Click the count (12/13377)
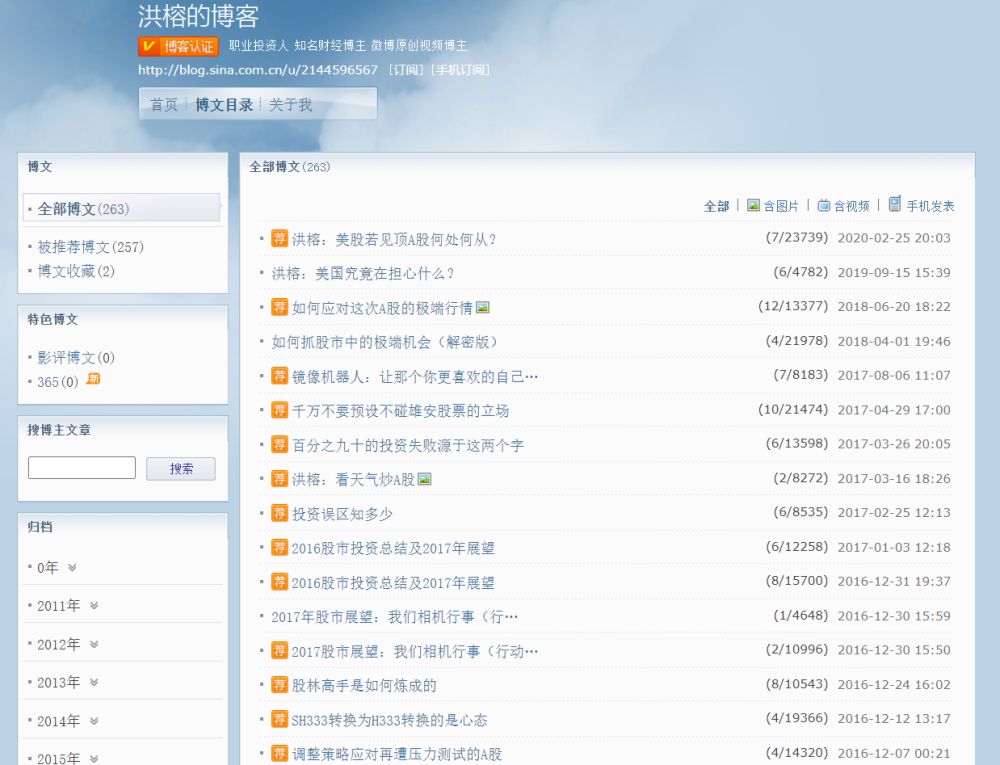Screen dimensions: 1000x765 [x=793, y=306]
